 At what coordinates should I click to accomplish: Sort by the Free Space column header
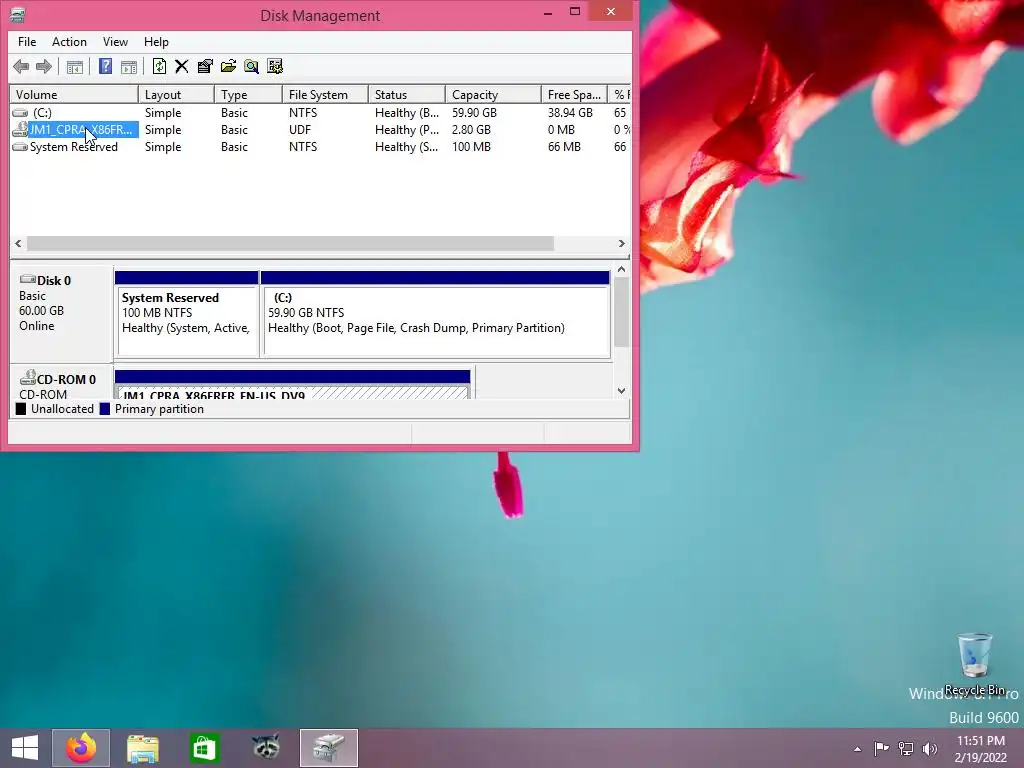[x=575, y=95]
